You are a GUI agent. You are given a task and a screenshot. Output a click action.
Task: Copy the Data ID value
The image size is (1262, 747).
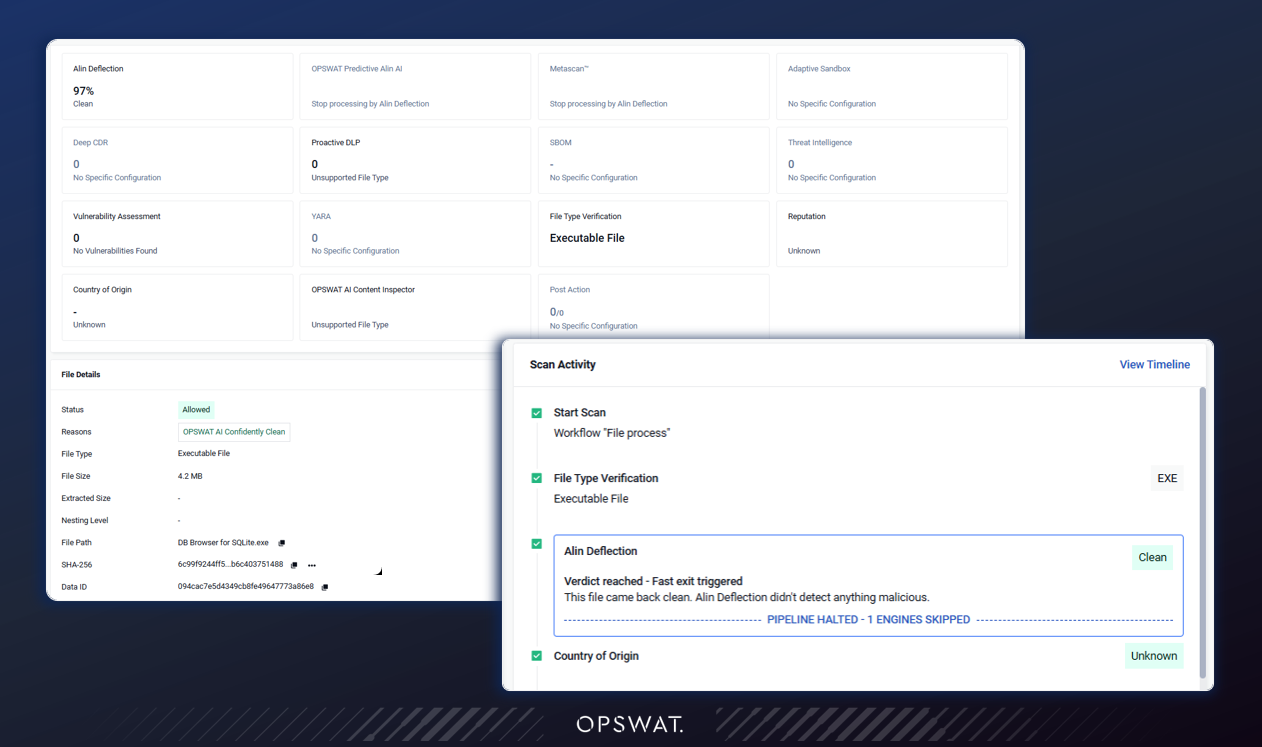(325, 587)
